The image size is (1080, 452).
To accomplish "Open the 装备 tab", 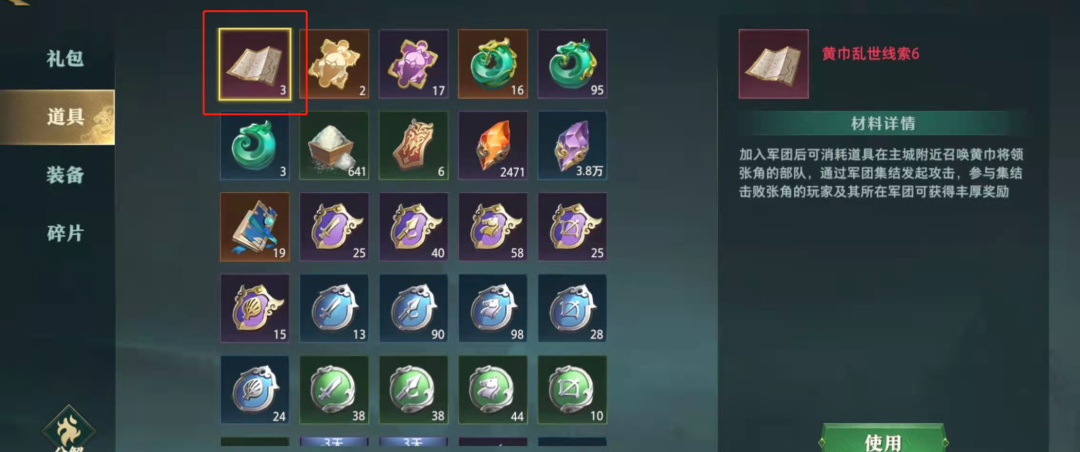I will pyautogui.click(x=65, y=175).
